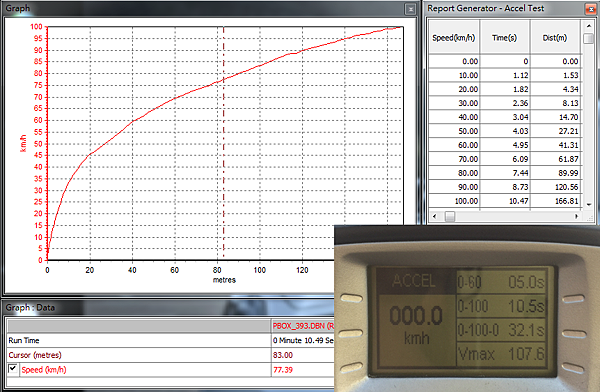The height and width of the screenshot is (392, 600).
Task: Click the Speed (km/h) data row label
Action: (x=44, y=370)
